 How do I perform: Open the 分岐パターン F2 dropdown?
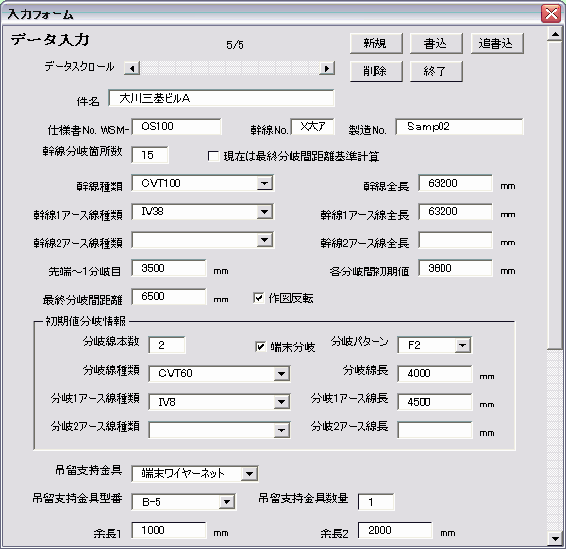[x=462, y=345]
